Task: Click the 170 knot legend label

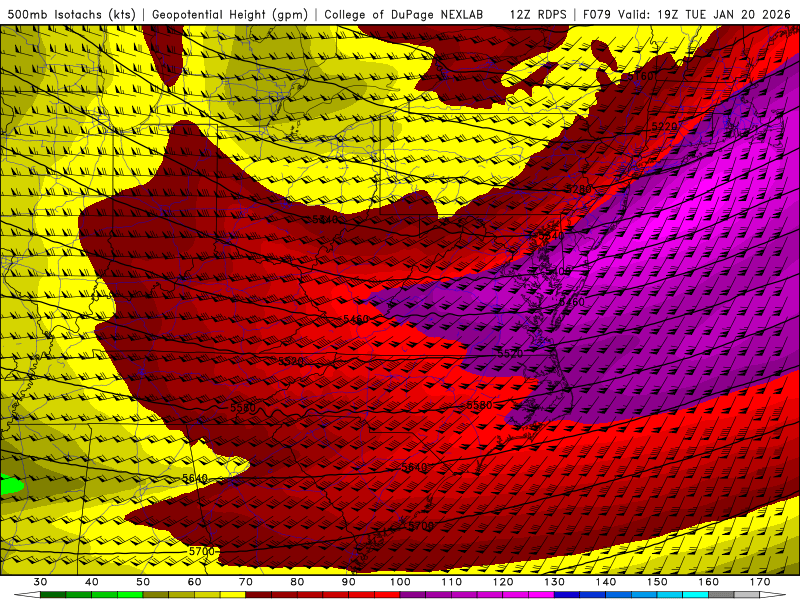Action: tap(760, 582)
